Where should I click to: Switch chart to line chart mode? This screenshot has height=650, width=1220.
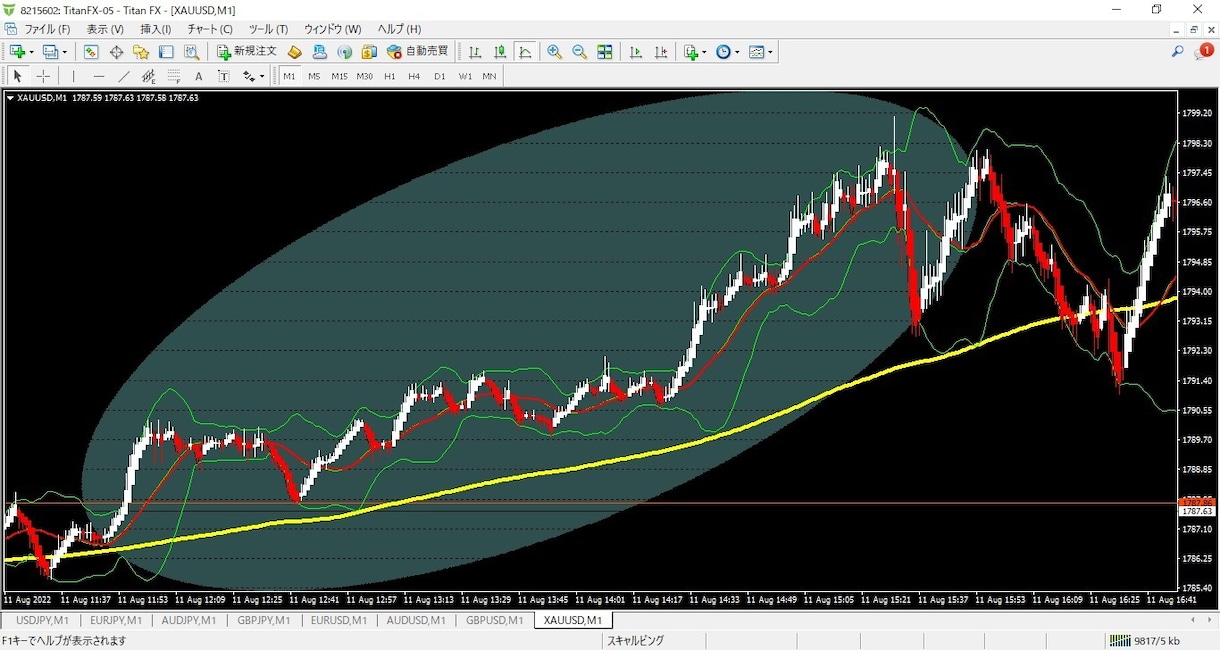point(525,52)
